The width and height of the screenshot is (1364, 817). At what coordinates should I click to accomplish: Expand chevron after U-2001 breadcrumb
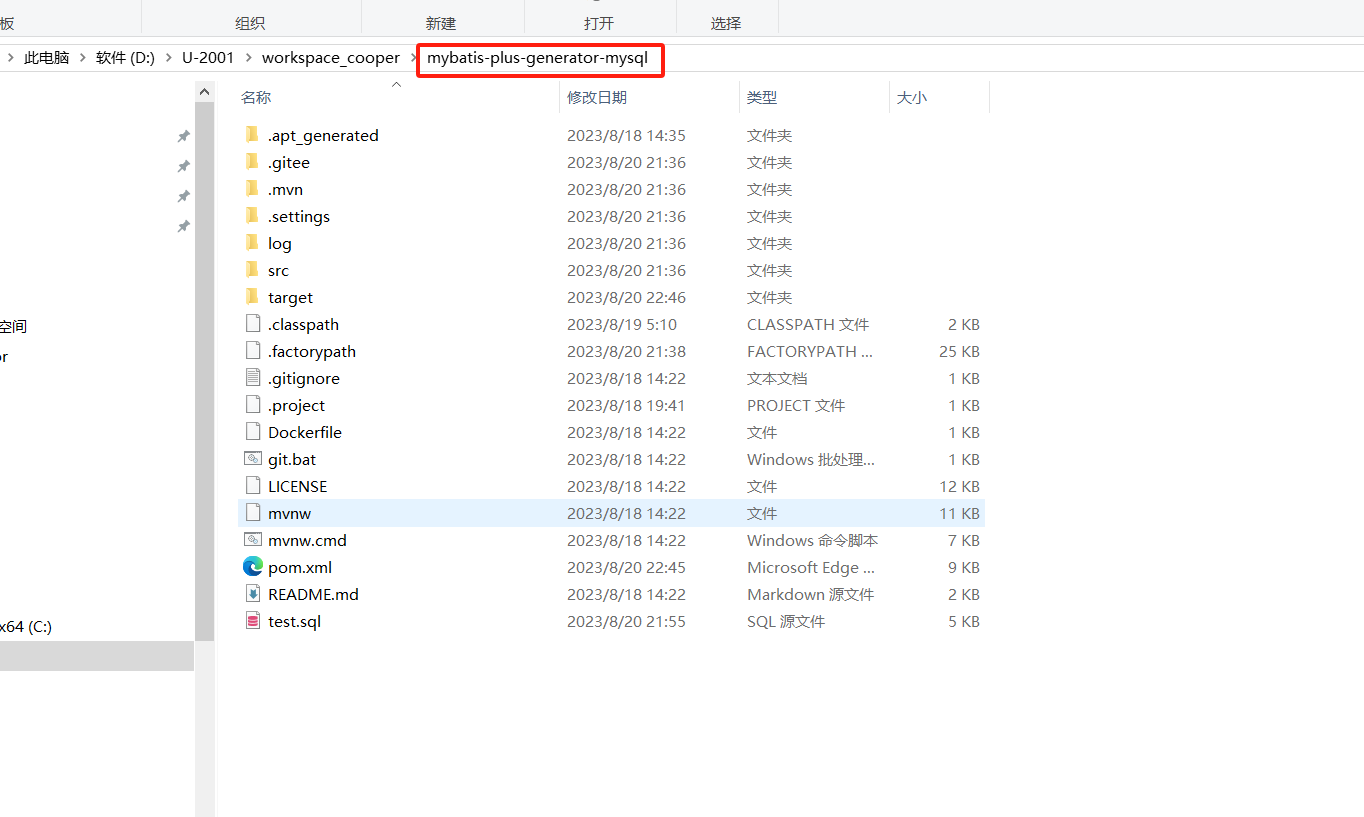(x=247, y=58)
